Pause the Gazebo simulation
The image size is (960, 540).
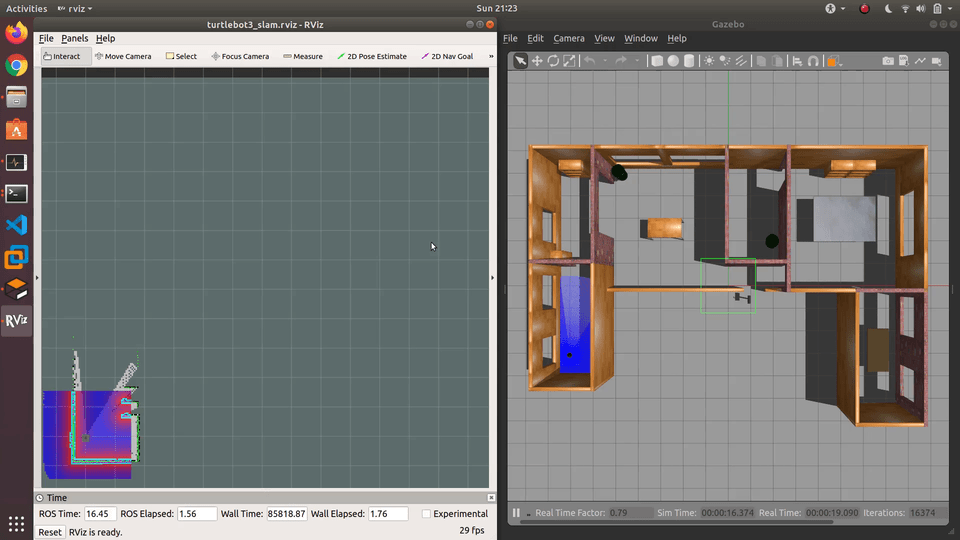pos(517,513)
